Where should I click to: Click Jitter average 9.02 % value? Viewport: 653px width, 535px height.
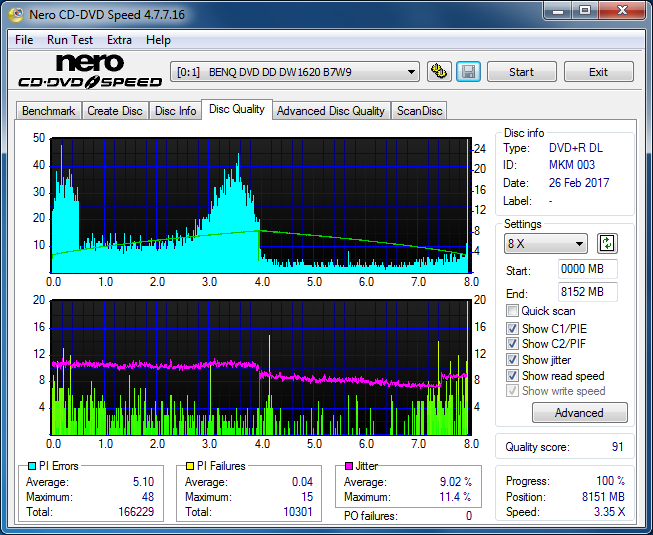click(x=456, y=482)
